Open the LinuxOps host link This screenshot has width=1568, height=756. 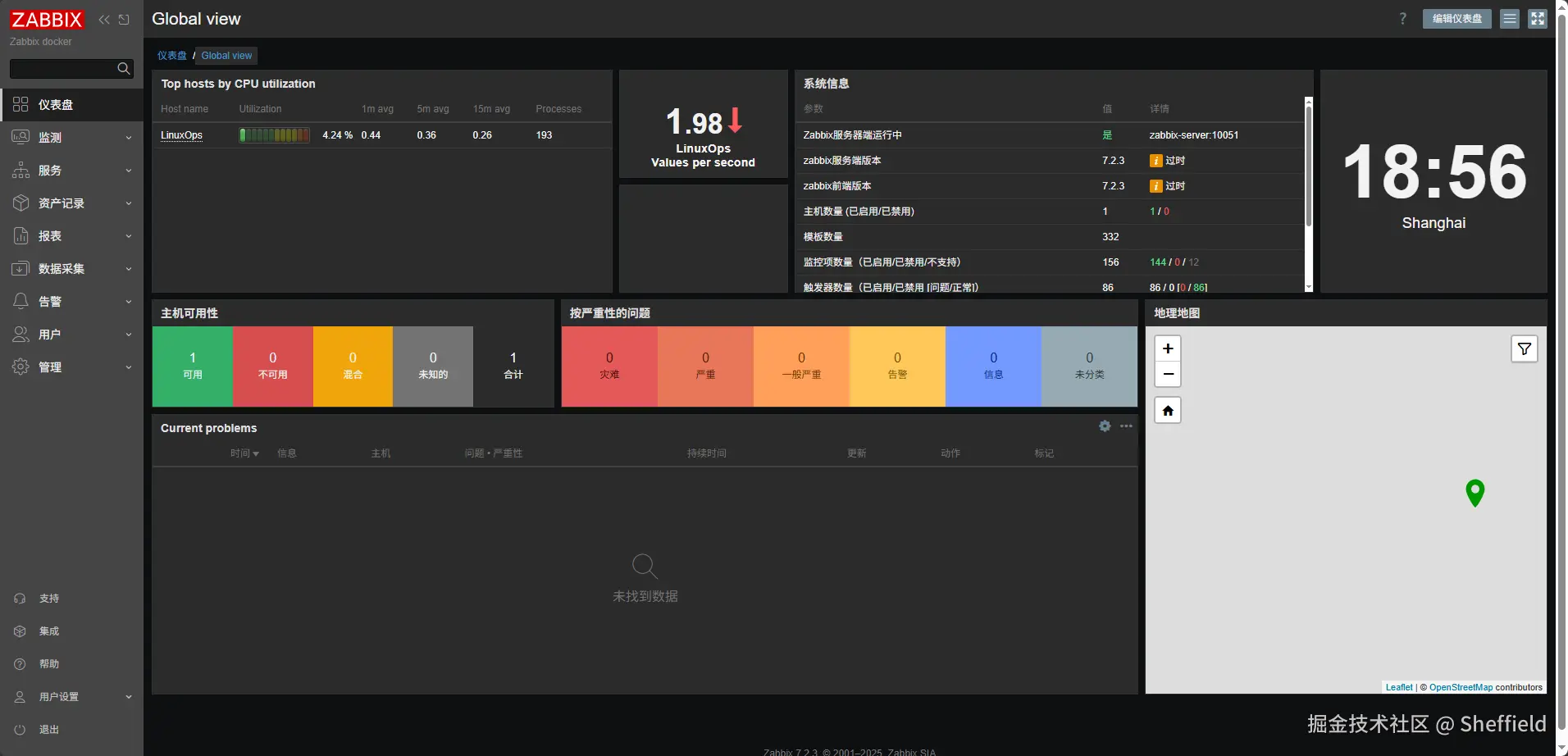point(181,135)
